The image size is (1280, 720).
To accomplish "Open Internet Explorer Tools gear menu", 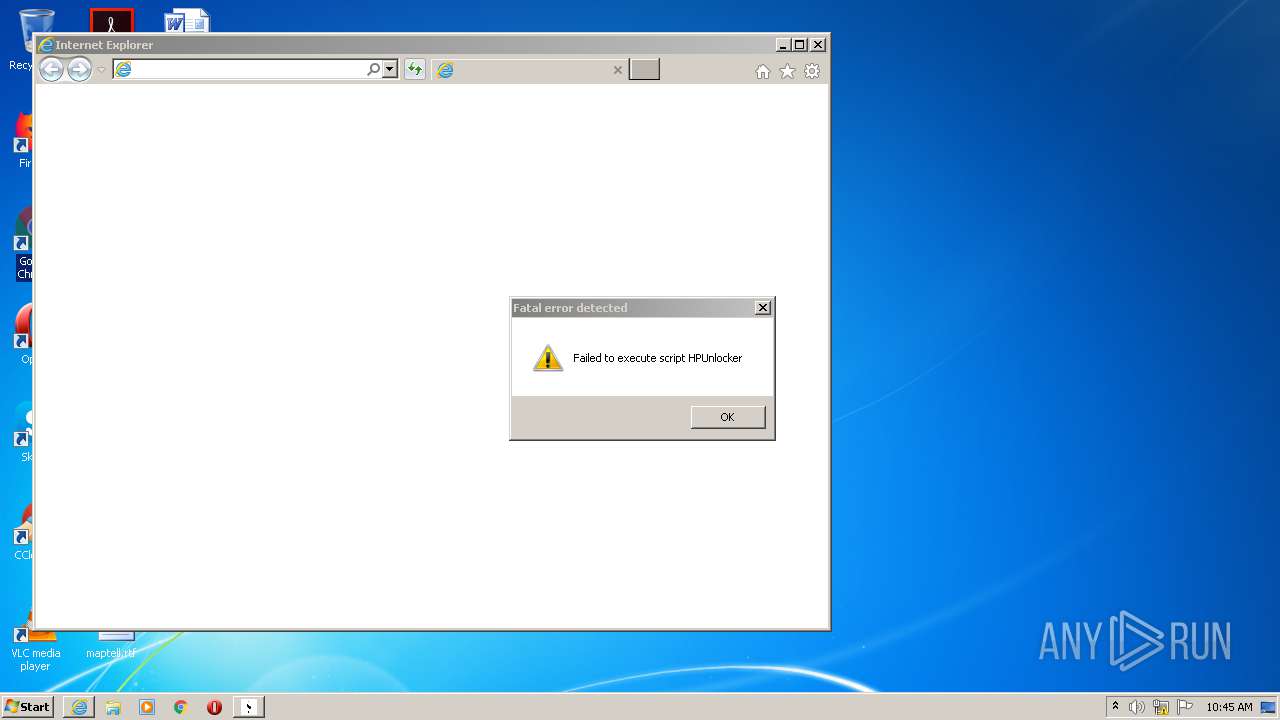I will coord(812,71).
